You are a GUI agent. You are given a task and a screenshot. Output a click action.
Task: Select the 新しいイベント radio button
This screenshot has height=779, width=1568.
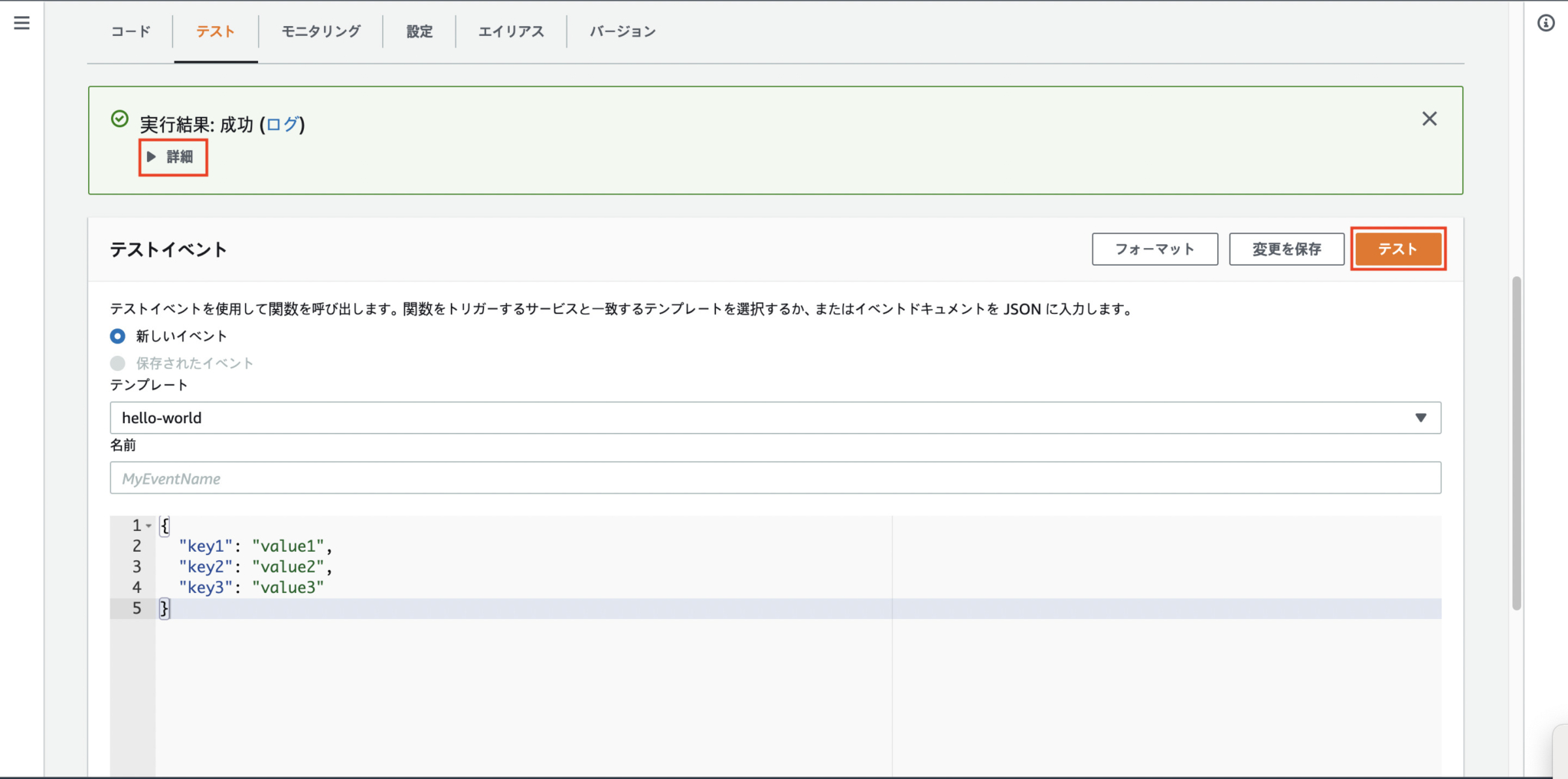[x=117, y=336]
